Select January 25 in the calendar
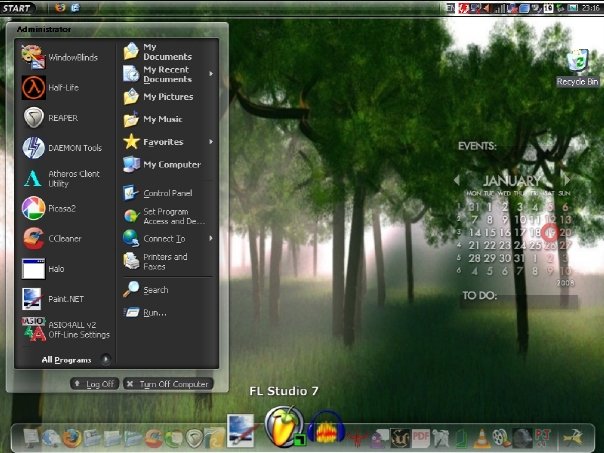The width and height of the screenshot is (604, 453). [x=535, y=245]
